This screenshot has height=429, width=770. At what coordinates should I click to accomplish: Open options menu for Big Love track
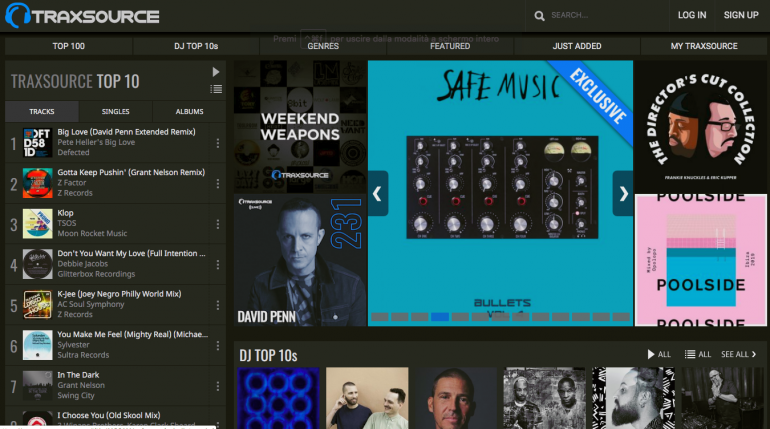pyautogui.click(x=218, y=143)
